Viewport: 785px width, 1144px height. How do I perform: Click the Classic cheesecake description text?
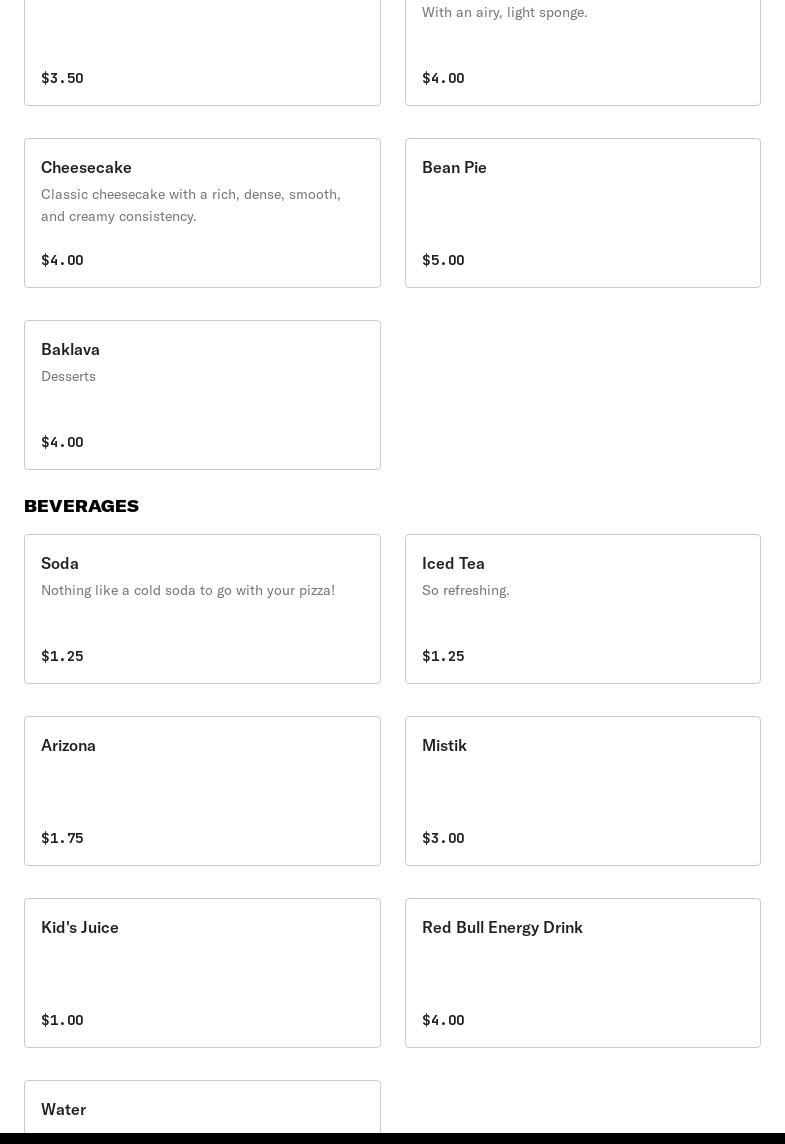tap(191, 205)
